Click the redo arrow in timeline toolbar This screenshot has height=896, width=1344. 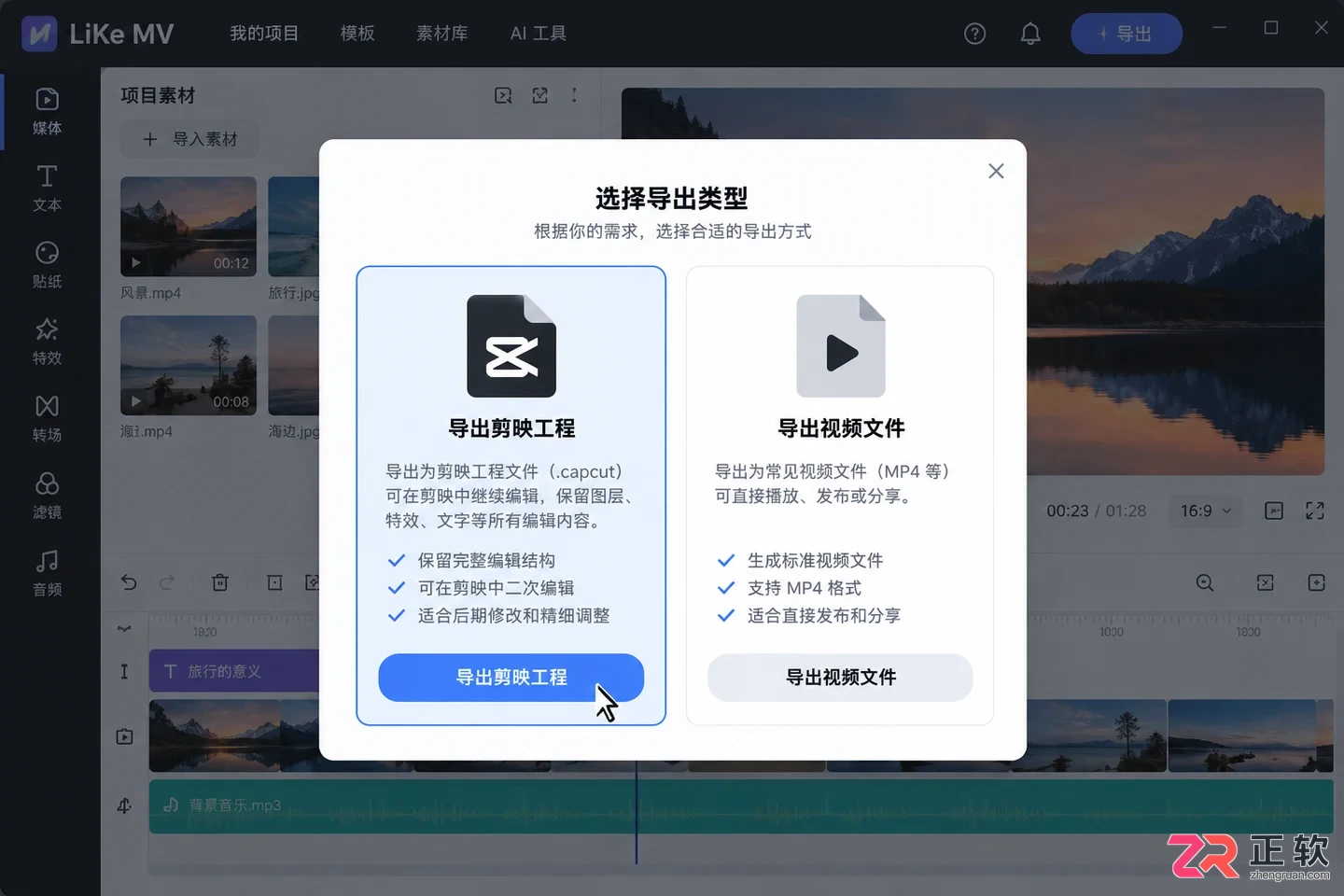[166, 582]
